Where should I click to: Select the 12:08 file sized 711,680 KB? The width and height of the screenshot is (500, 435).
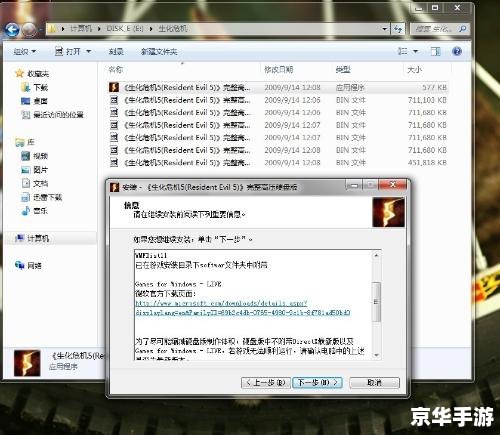pos(278,150)
